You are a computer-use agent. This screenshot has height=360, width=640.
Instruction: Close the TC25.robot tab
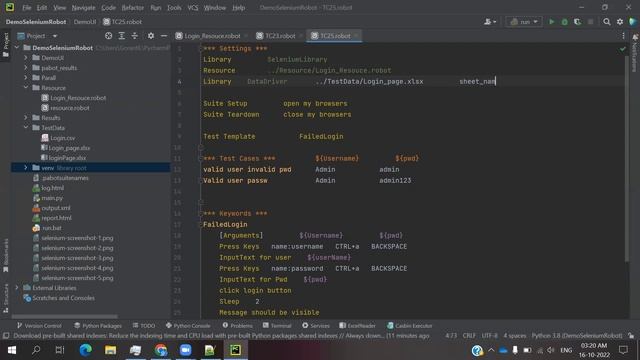point(356,36)
